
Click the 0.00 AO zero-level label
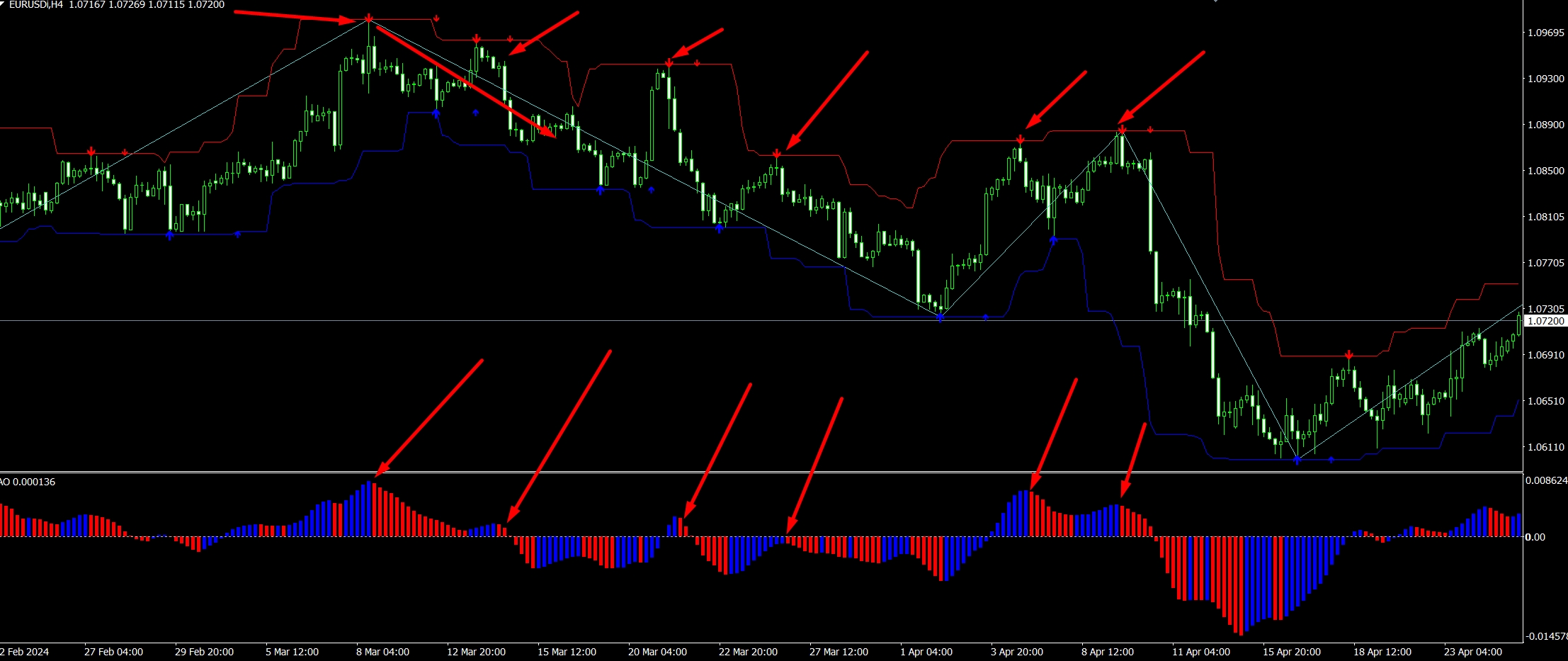point(1535,537)
